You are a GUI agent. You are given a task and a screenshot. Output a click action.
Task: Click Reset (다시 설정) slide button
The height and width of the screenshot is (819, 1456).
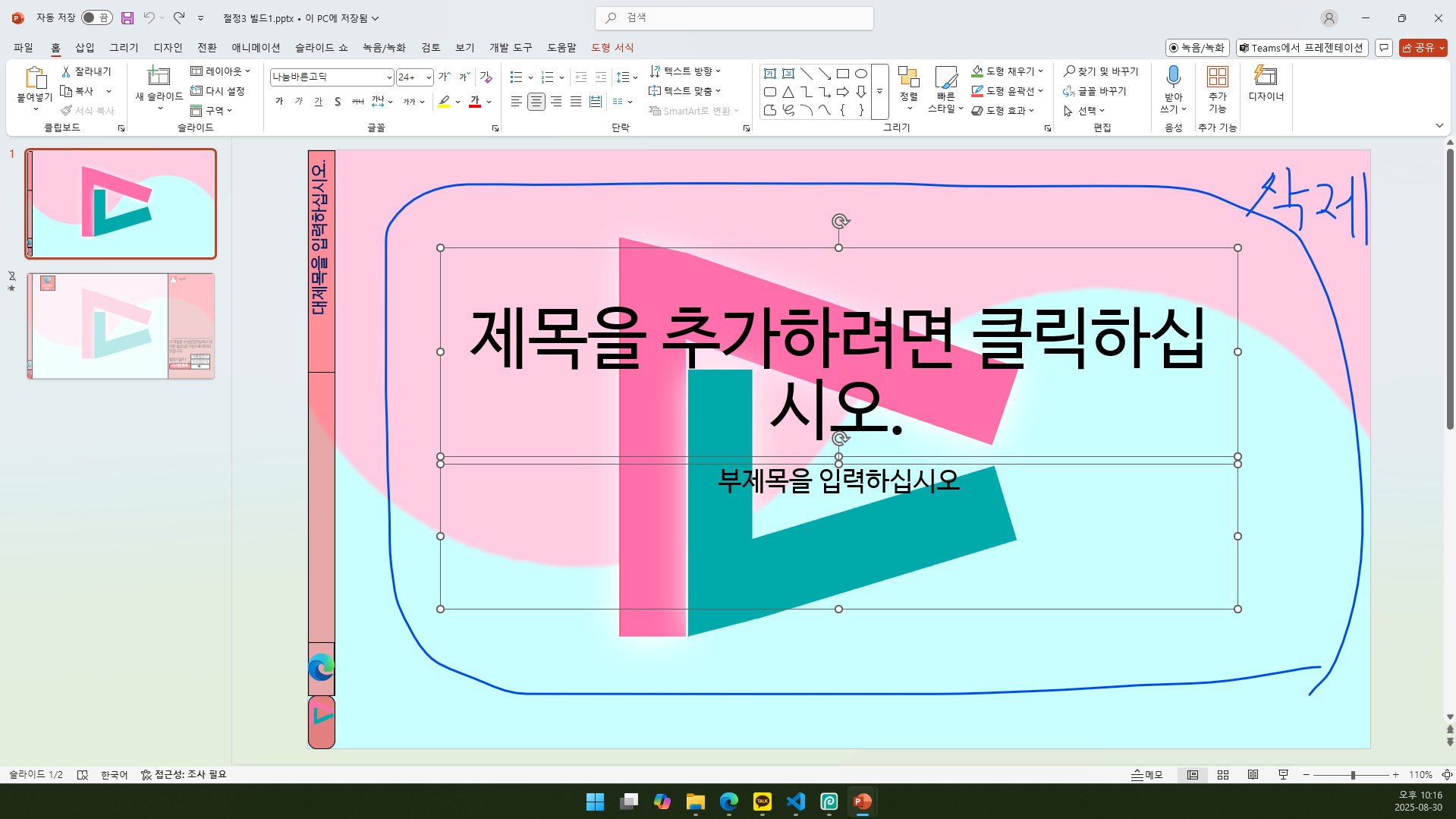point(218,91)
